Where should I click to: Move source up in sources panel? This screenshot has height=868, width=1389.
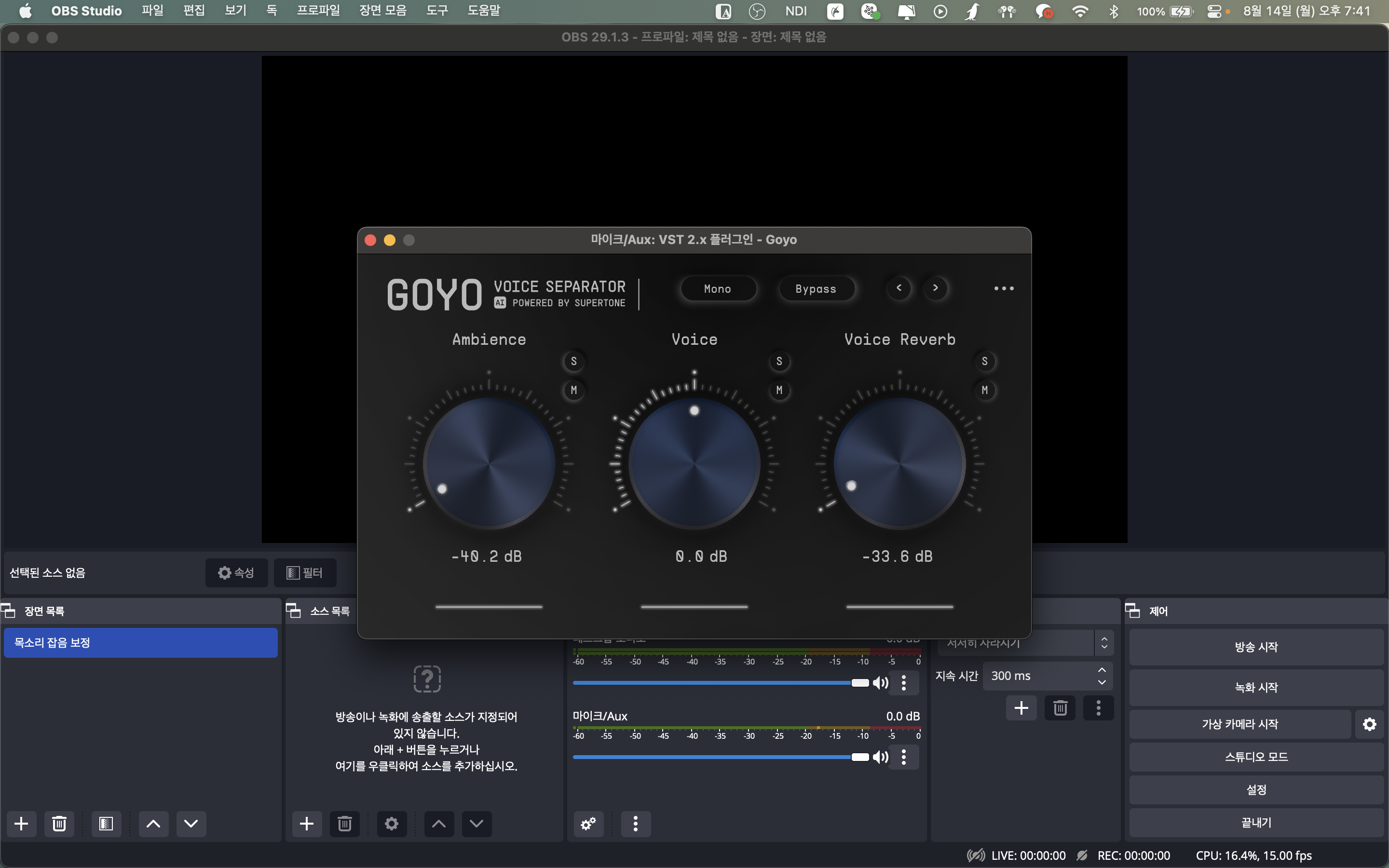click(438, 824)
